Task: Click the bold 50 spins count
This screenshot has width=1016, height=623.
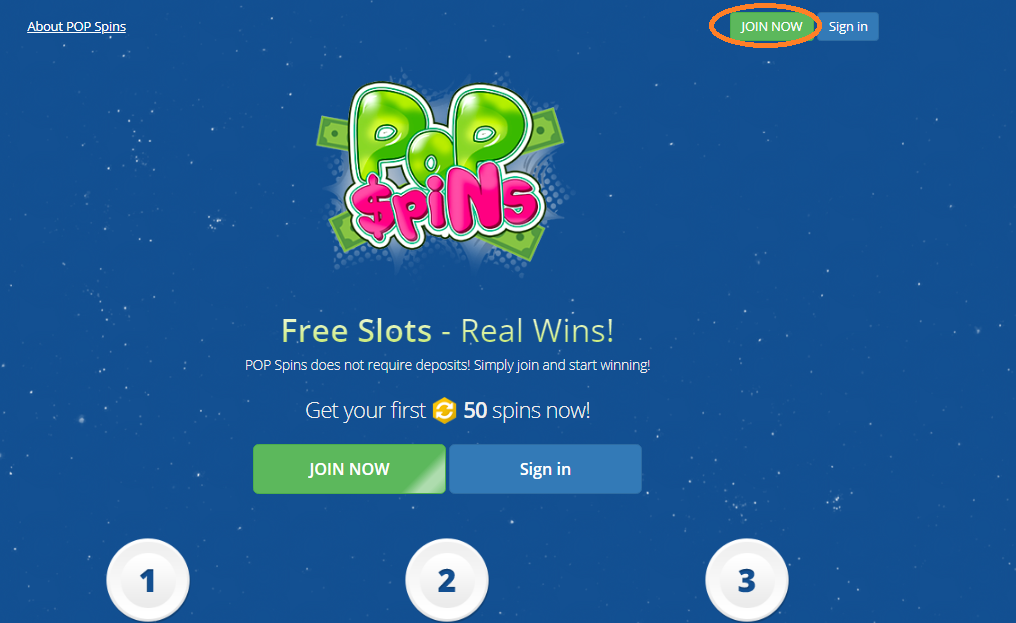Action: 475,410
